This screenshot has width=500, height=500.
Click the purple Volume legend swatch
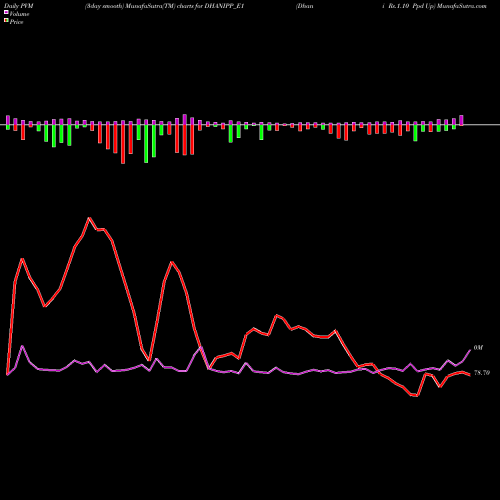6,13
